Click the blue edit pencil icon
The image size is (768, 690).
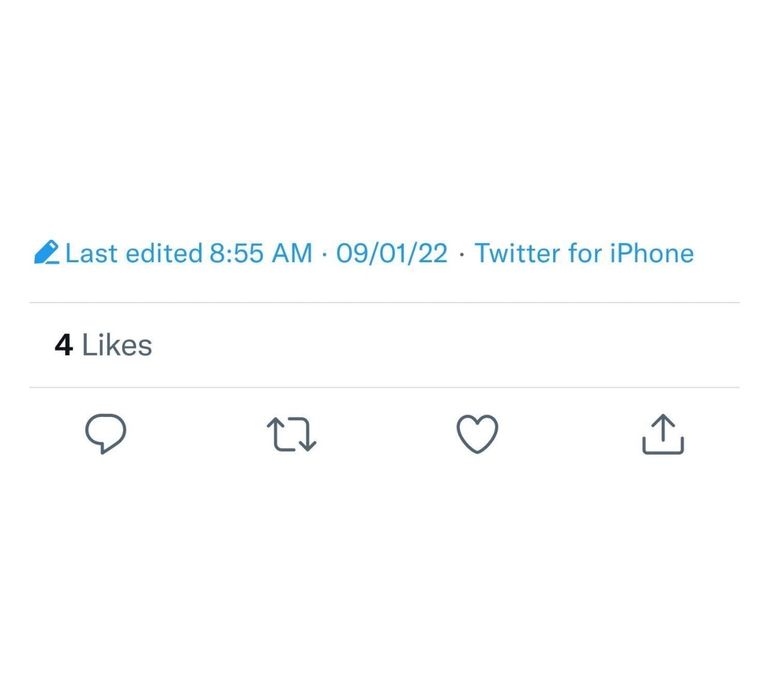[x=46, y=253]
